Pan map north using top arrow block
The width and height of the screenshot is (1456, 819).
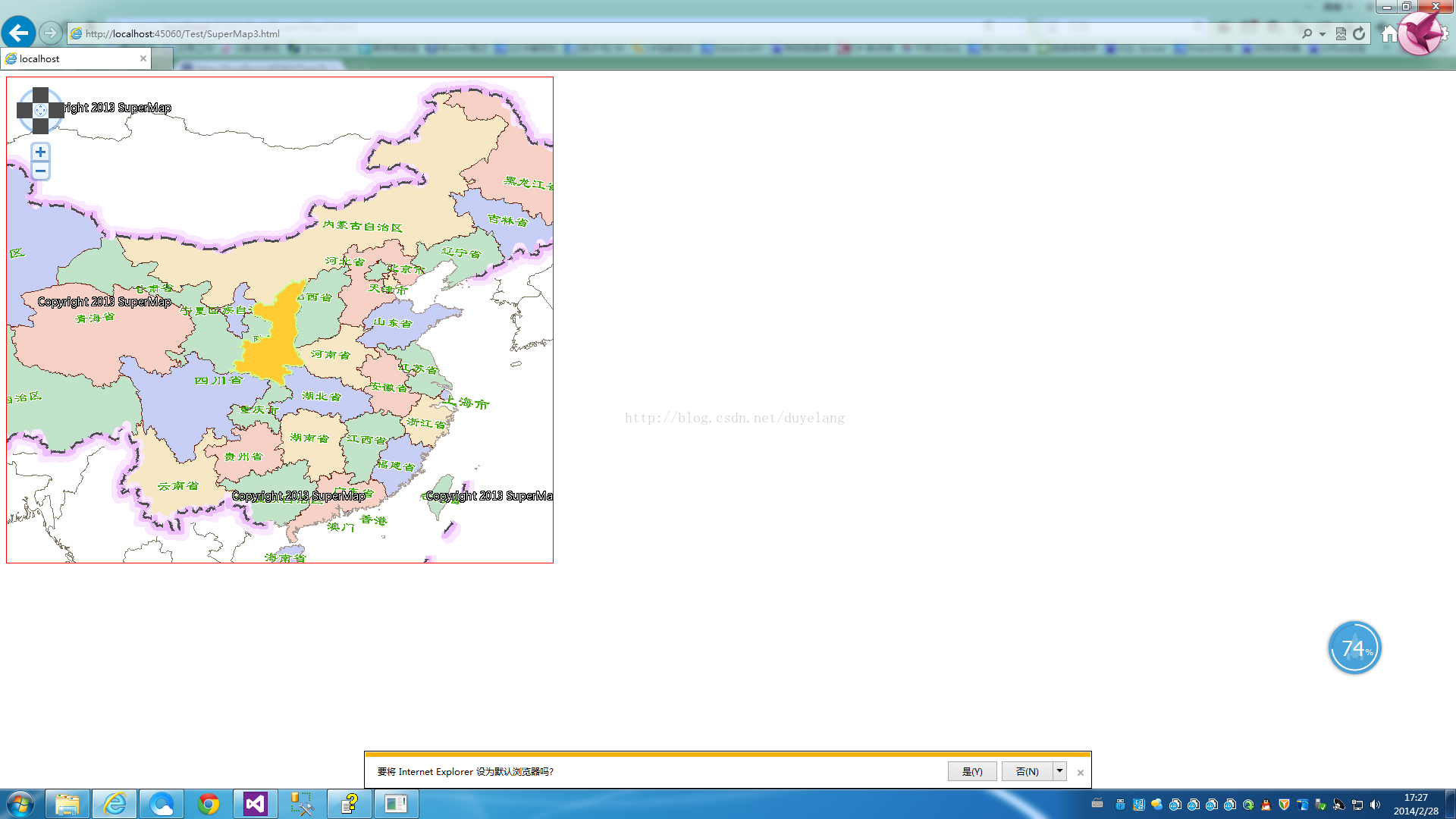[x=41, y=95]
